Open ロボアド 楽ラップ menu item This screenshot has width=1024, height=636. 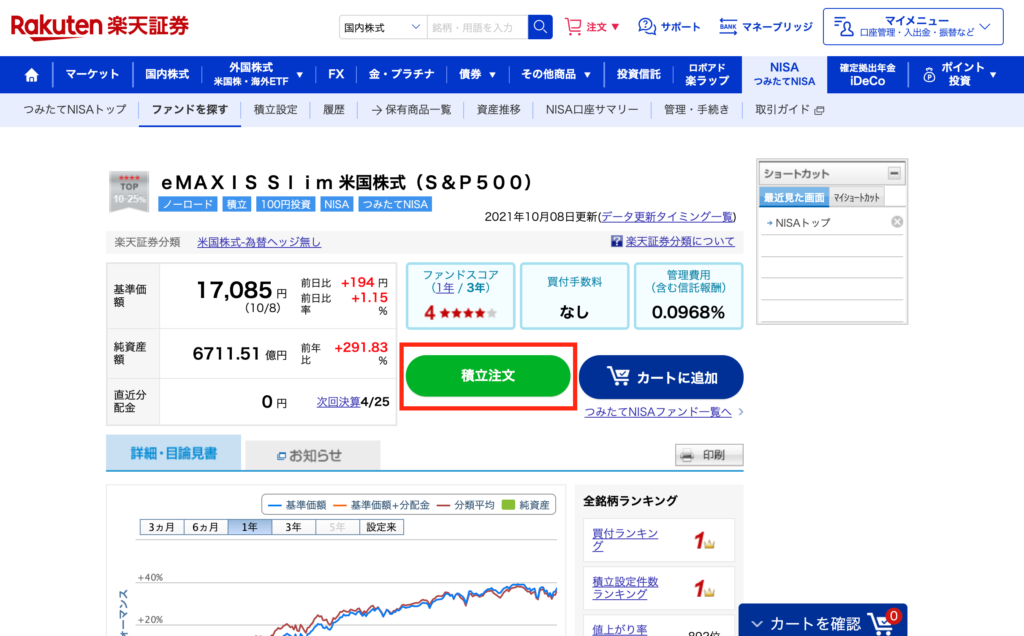[x=707, y=74]
